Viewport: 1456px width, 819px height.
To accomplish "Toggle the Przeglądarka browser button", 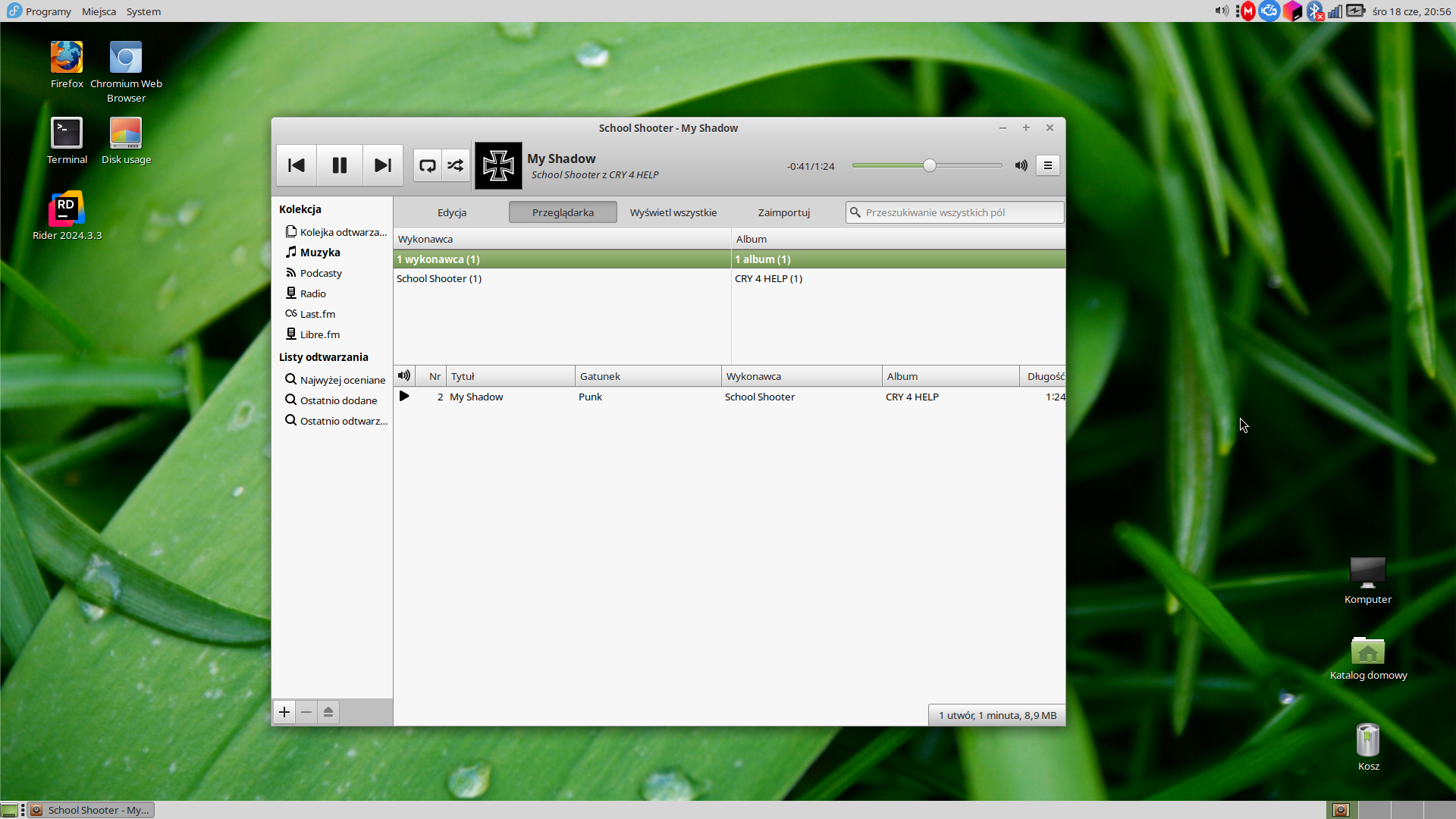I will (563, 212).
